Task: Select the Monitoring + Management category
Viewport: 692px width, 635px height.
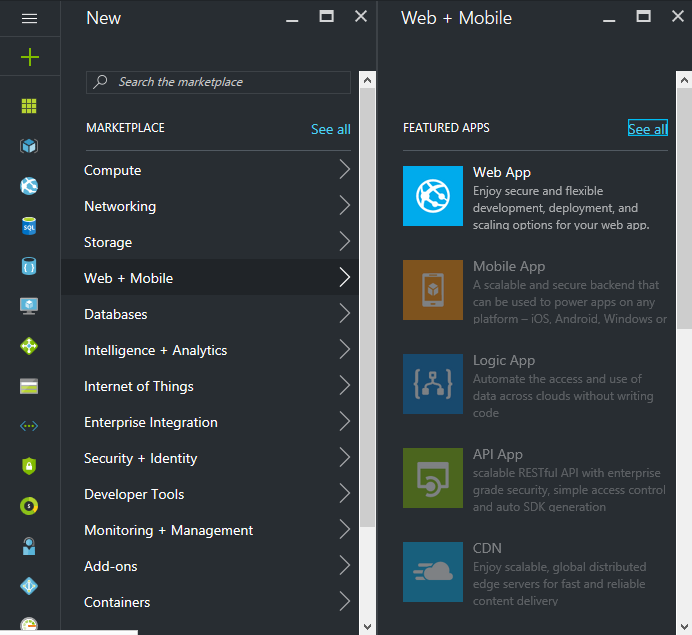Action: [x=210, y=530]
